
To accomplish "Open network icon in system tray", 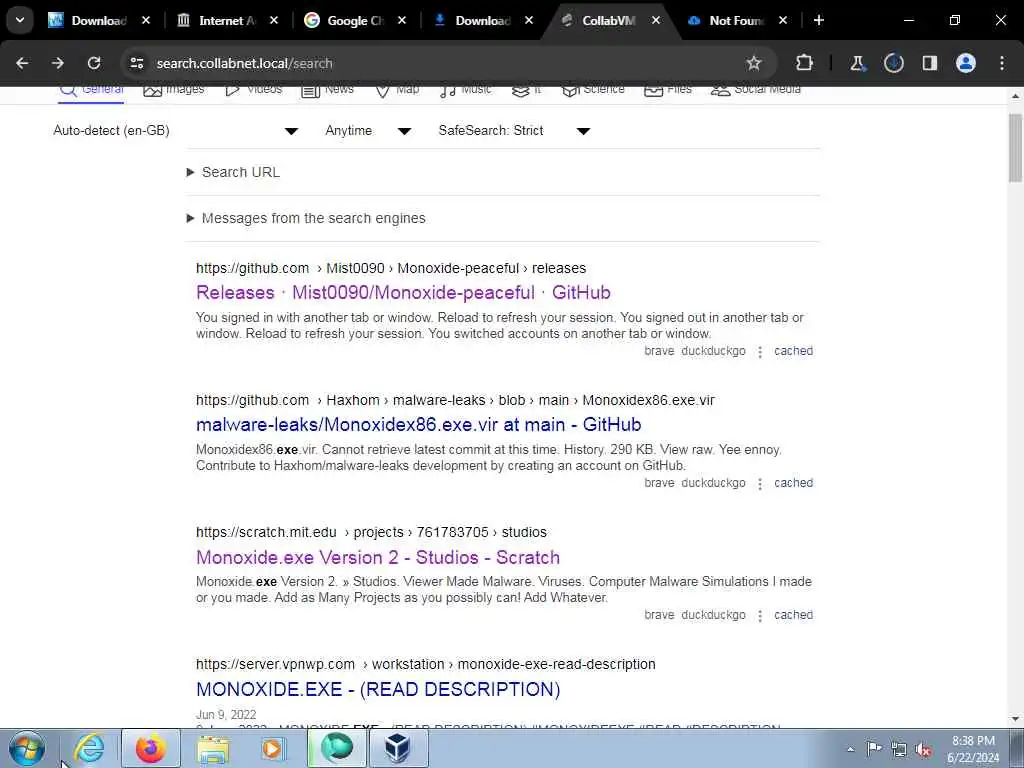I will coord(899,749).
